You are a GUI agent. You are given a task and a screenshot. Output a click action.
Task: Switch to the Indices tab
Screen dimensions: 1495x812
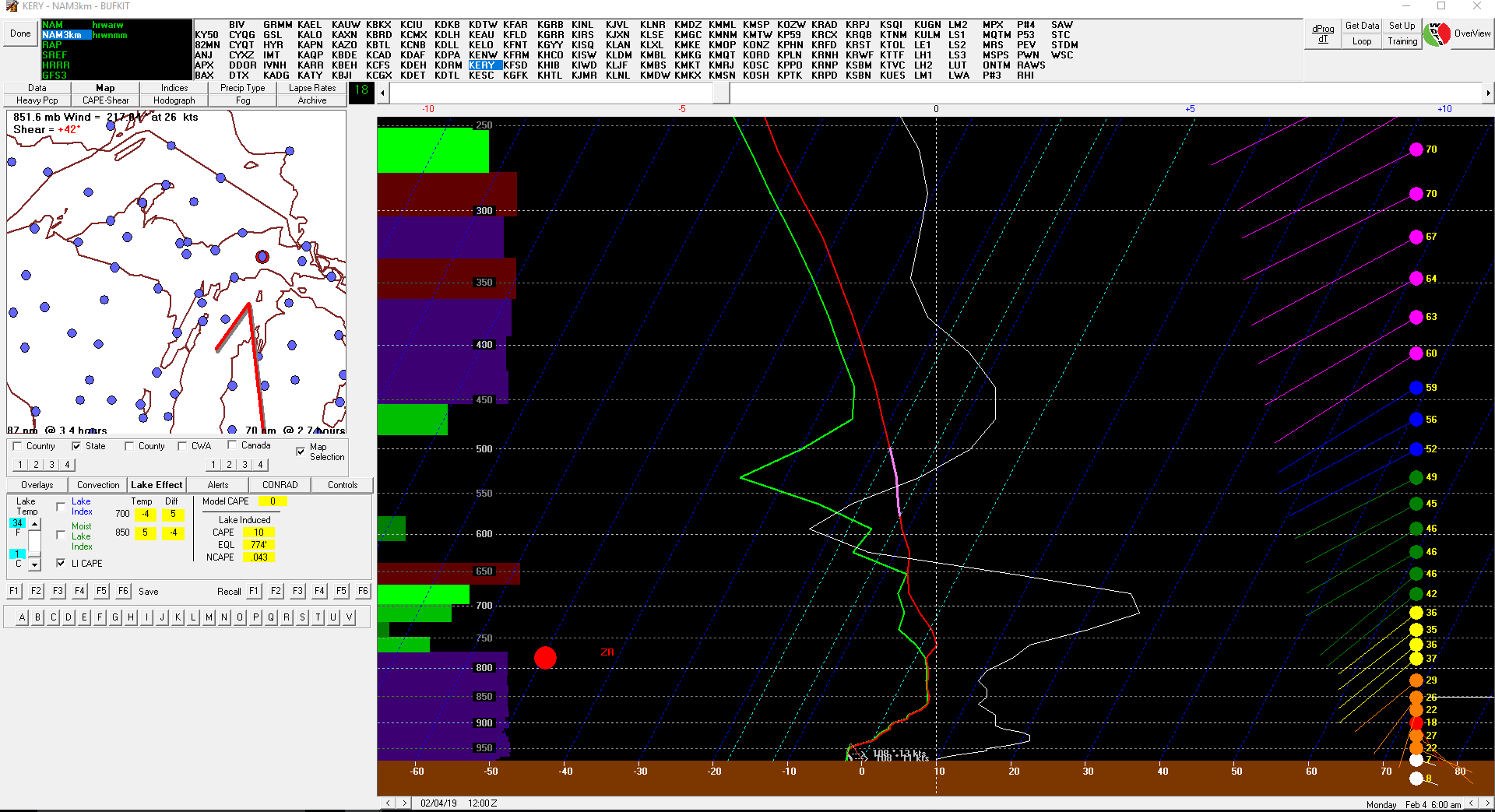click(174, 88)
